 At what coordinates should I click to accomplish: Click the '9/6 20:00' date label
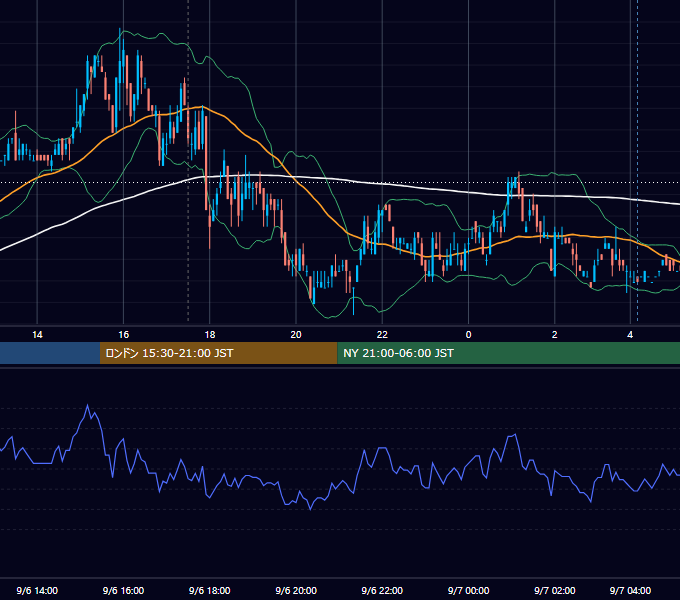point(296,590)
